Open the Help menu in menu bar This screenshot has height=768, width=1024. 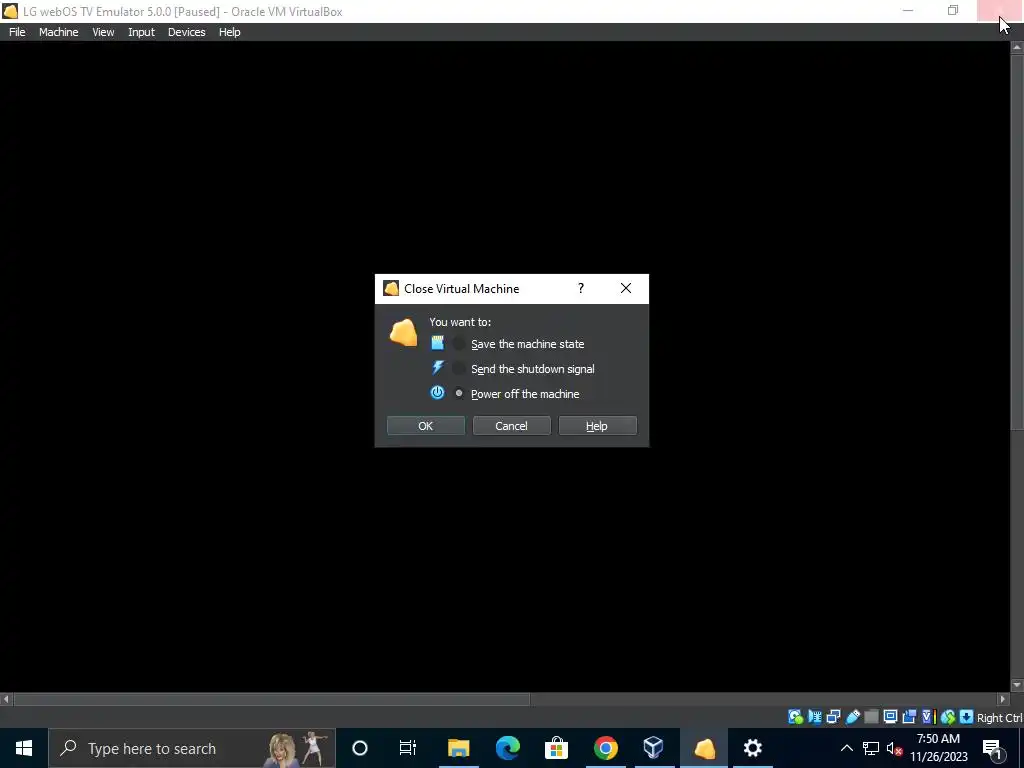pos(229,32)
